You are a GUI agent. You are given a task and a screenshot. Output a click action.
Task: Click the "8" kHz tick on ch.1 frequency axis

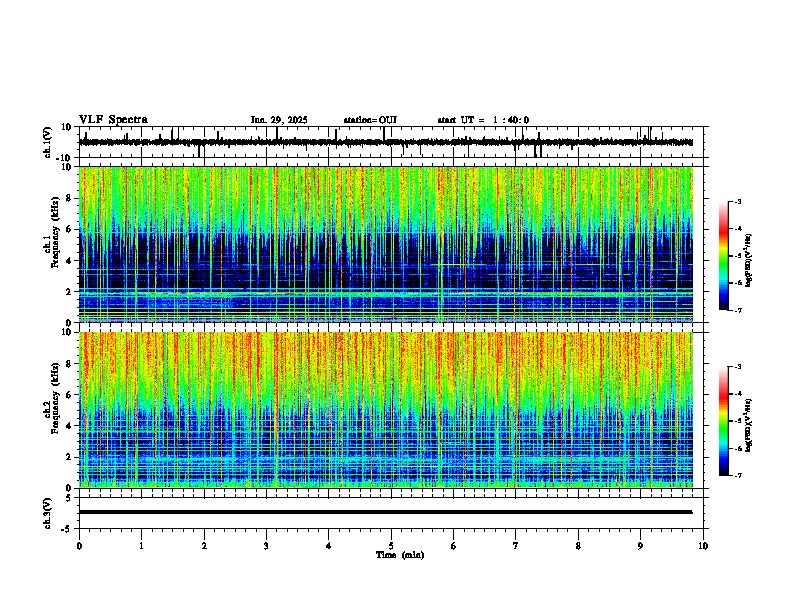pyautogui.click(x=70, y=198)
